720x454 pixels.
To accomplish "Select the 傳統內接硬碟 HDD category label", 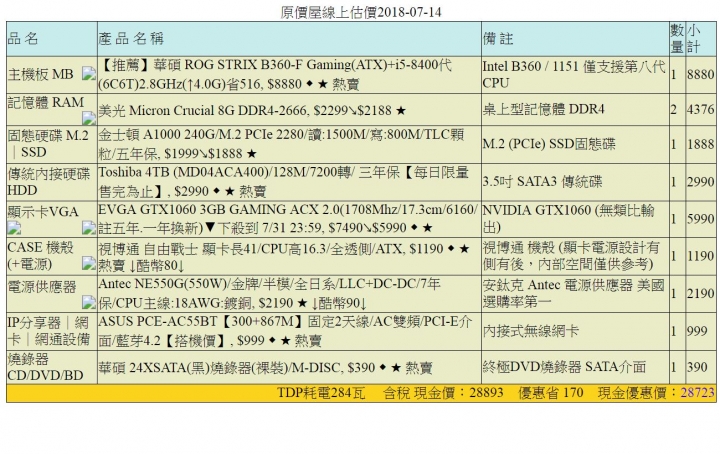I will pyautogui.click(x=49, y=182).
